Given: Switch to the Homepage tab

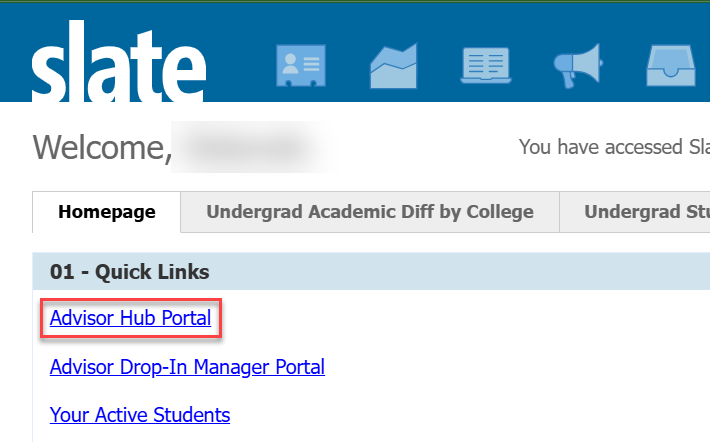Looking at the screenshot, I should click(107, 212).
